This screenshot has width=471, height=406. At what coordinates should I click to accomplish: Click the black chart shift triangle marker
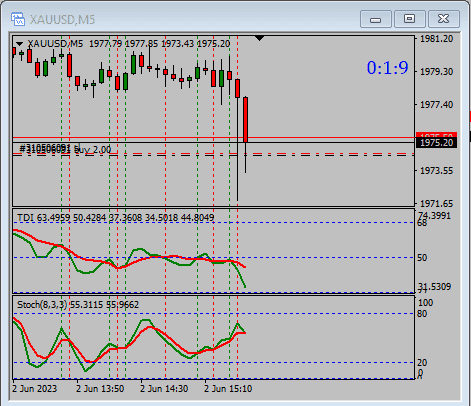click(259, 38)
